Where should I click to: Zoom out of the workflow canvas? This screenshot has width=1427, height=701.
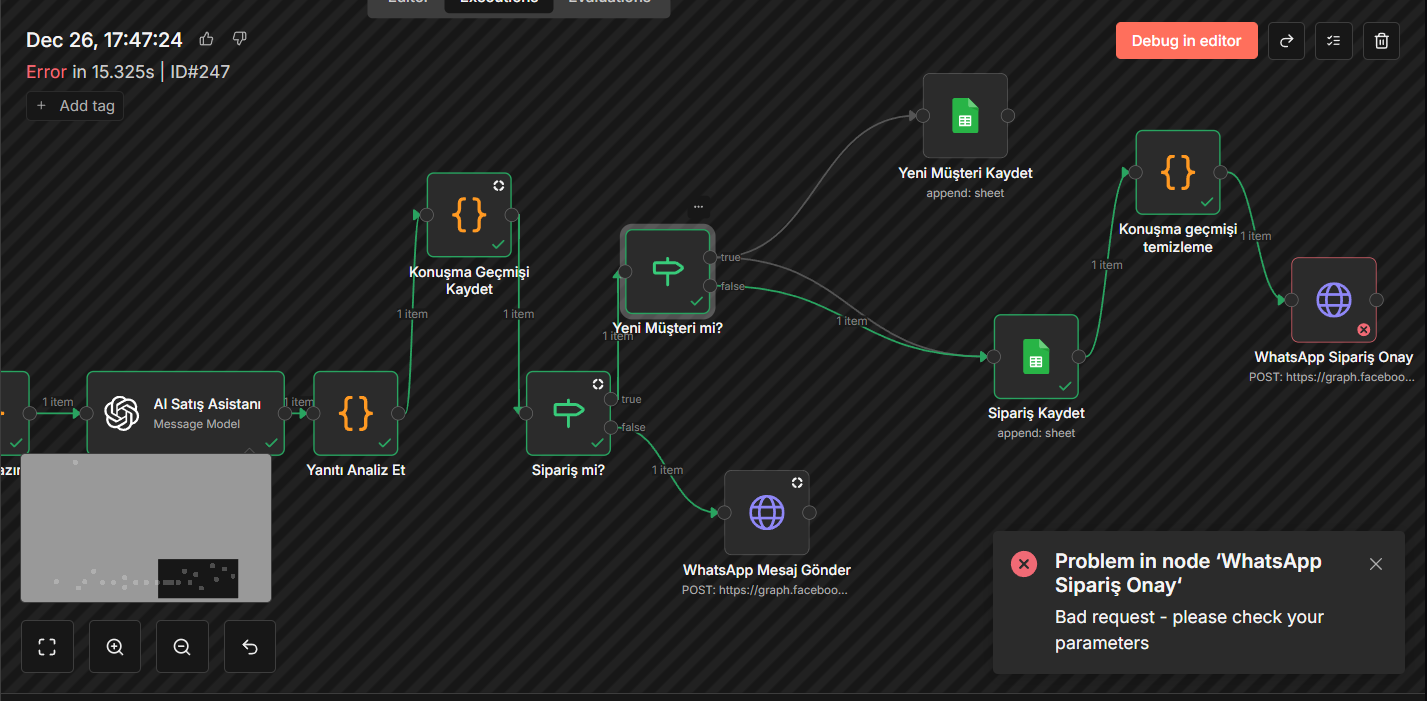[x=182, y=647]
